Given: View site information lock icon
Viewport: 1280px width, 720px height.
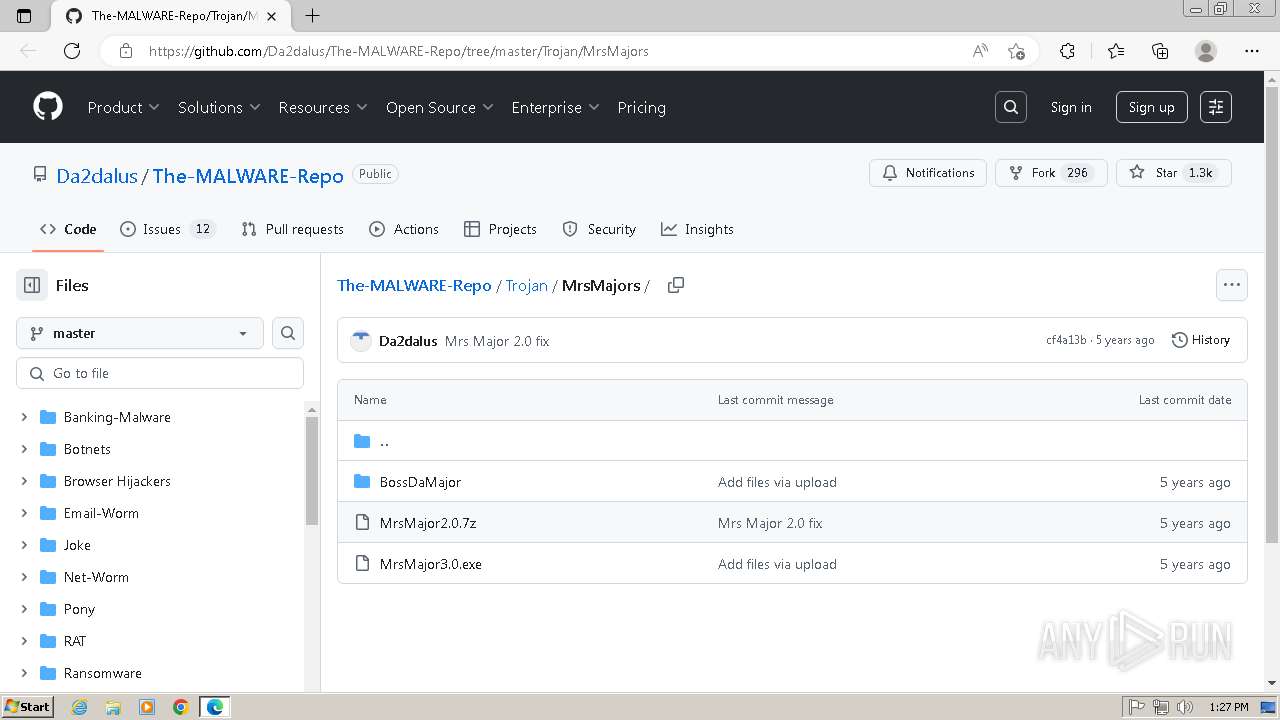Looking at the screenshot, I should click(125, 51).
